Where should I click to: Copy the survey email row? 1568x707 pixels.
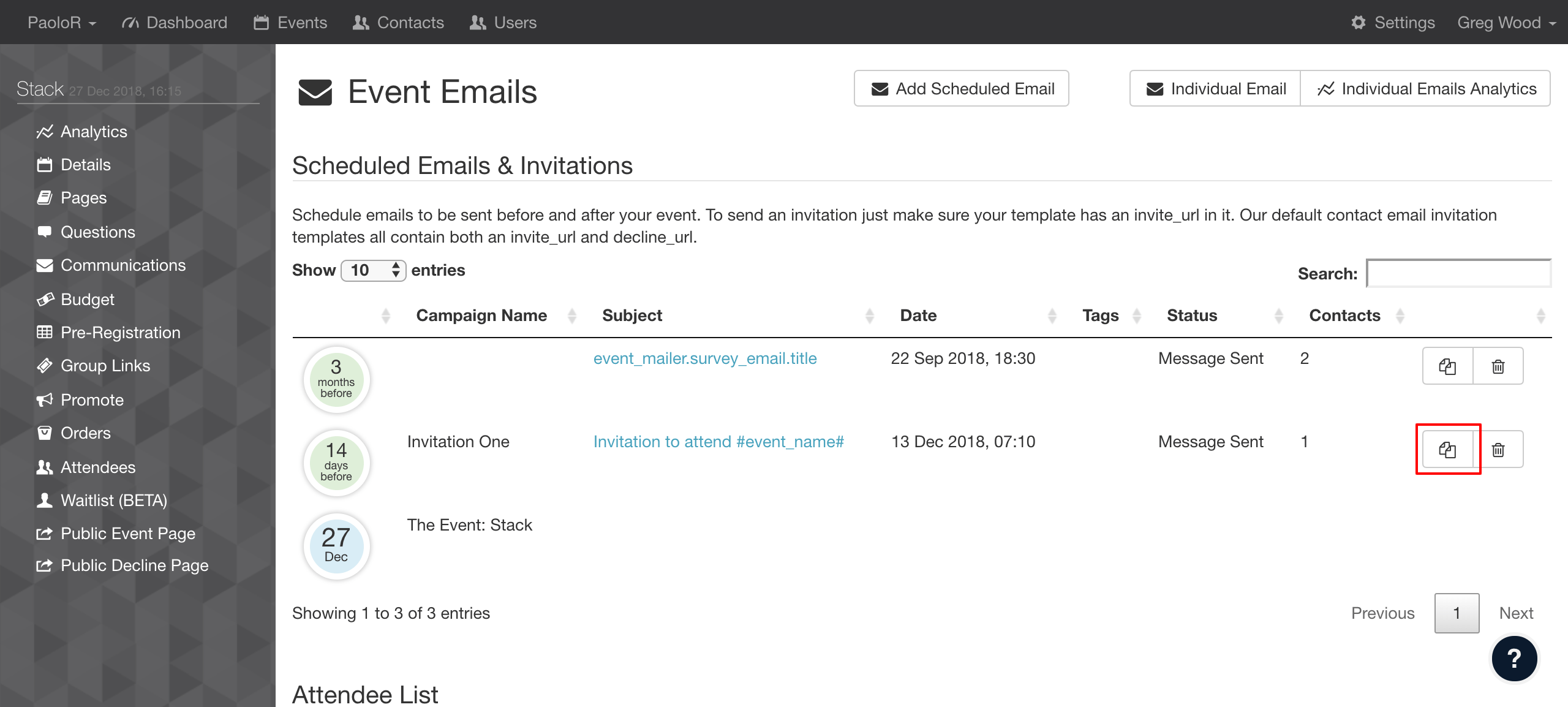pyautogui.click(x=1447, y=366)
